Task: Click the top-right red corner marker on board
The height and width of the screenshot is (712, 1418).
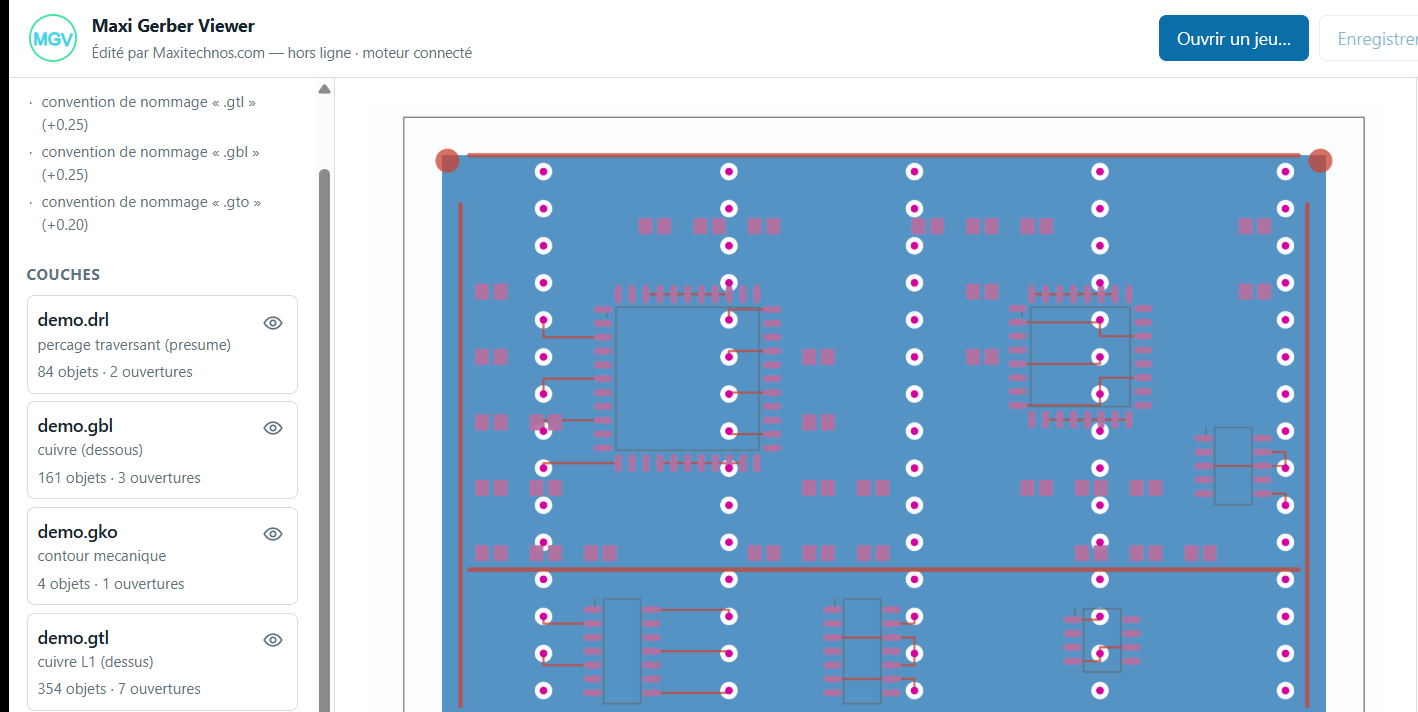Action: [x=1320, y=160]
